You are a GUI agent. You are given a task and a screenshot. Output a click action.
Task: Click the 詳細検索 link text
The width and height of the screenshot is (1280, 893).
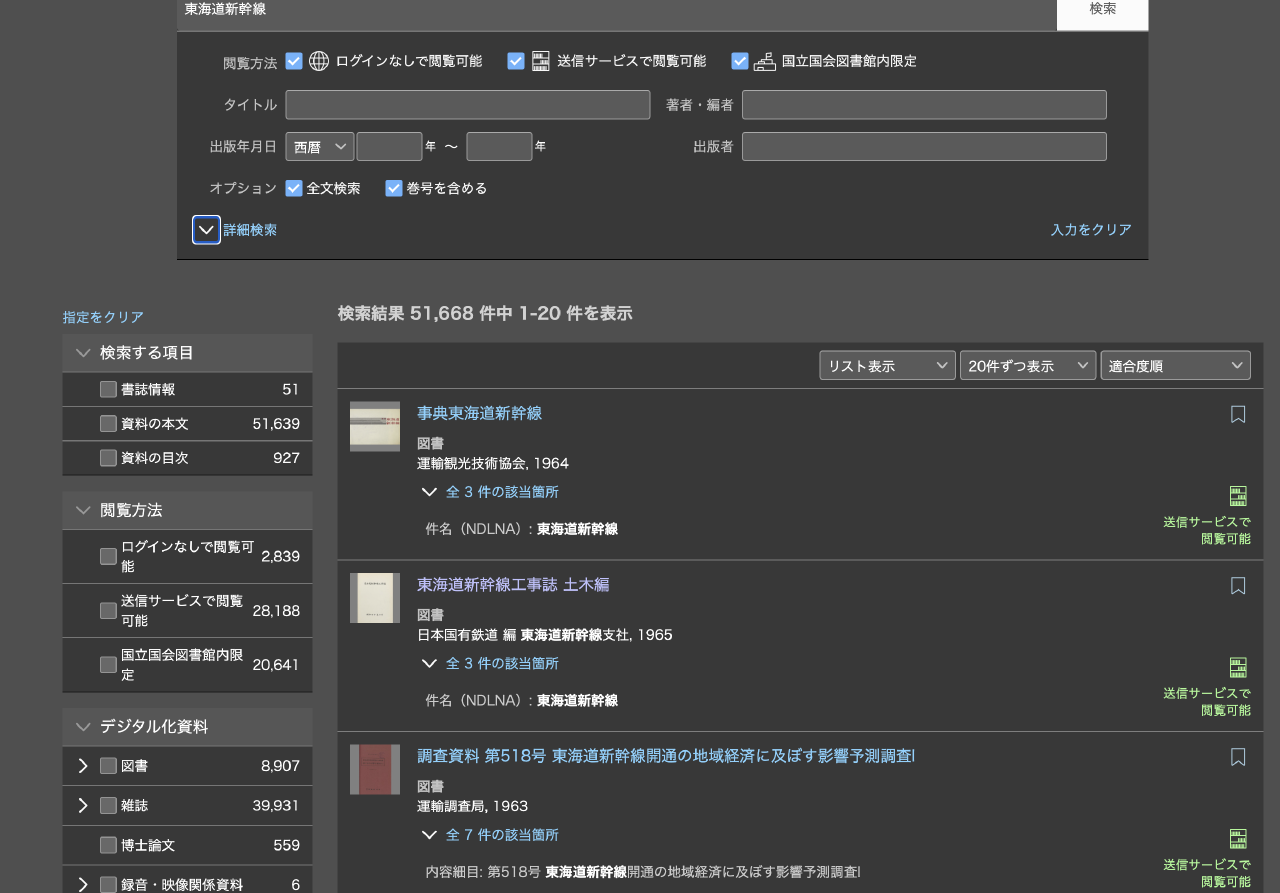250,230
